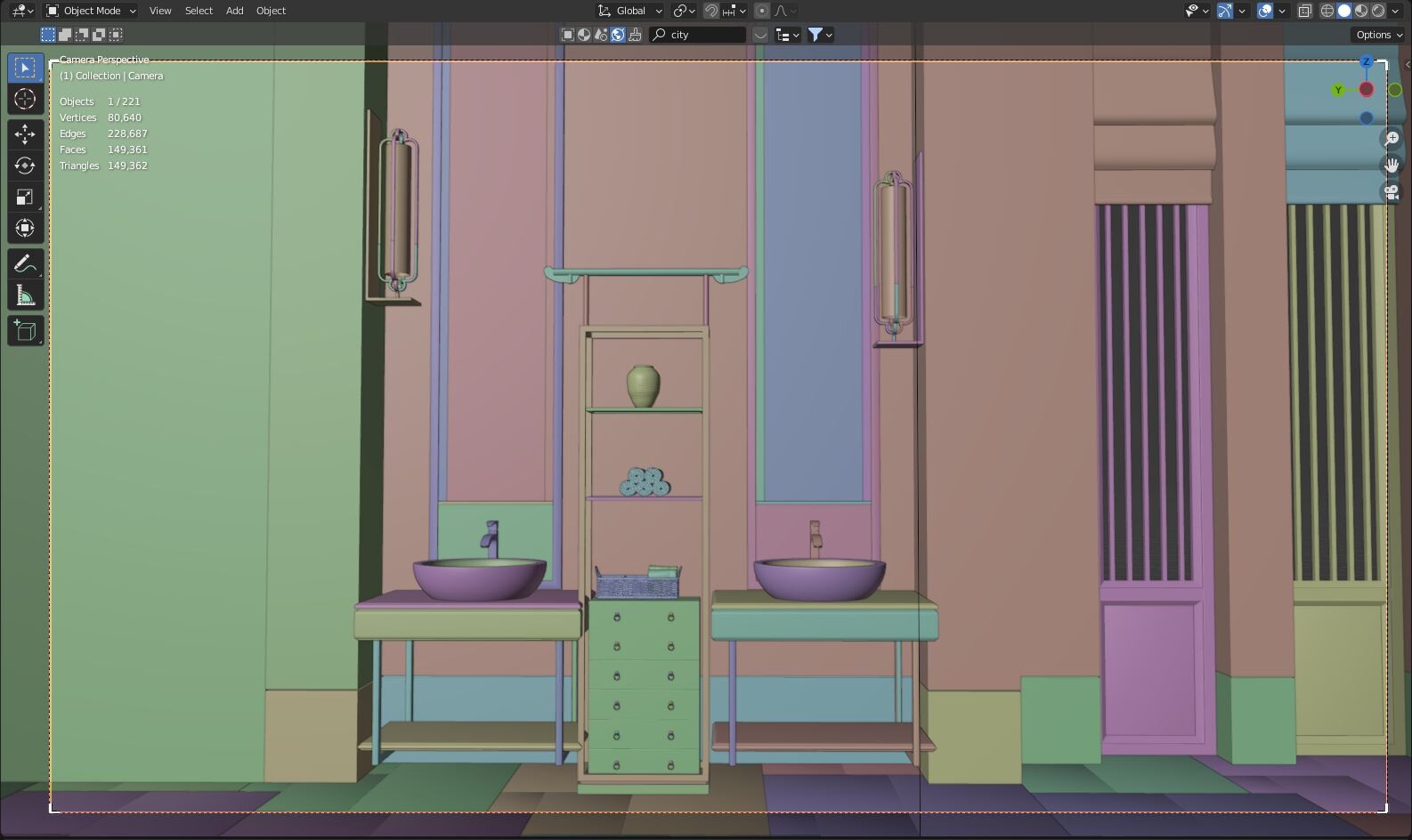This screenshot has width=1412, height=840.
Task: Click the collapsed header chevron beside search
Action: coord(760,35)
